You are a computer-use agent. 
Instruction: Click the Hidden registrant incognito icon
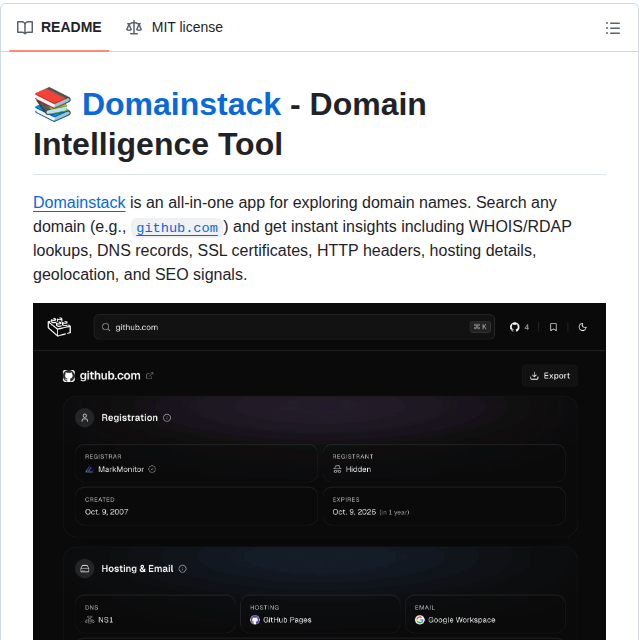click(337, 469)
